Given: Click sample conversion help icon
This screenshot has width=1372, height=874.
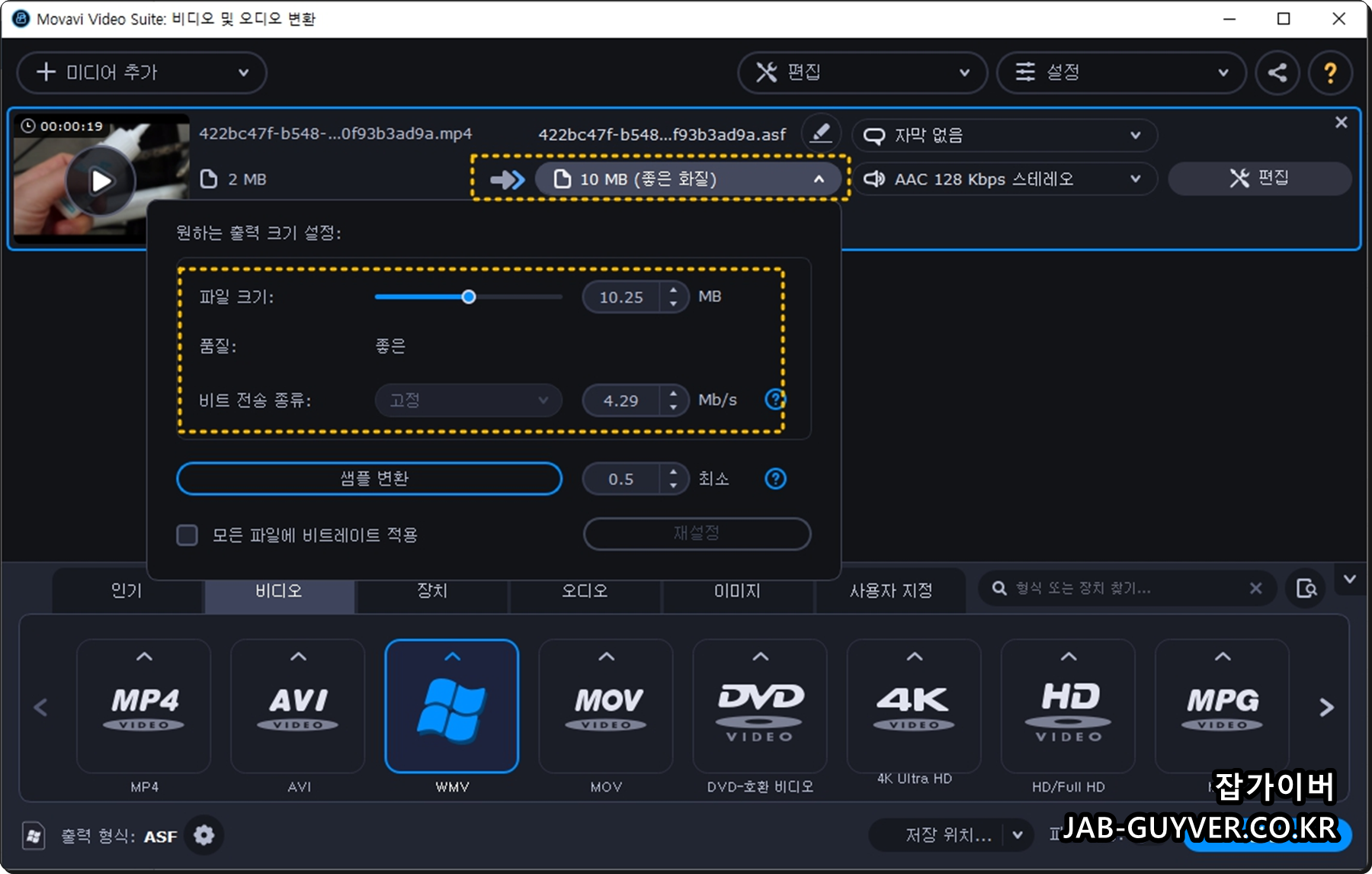Looking at the screenshot, I should (x=775, y=479).
